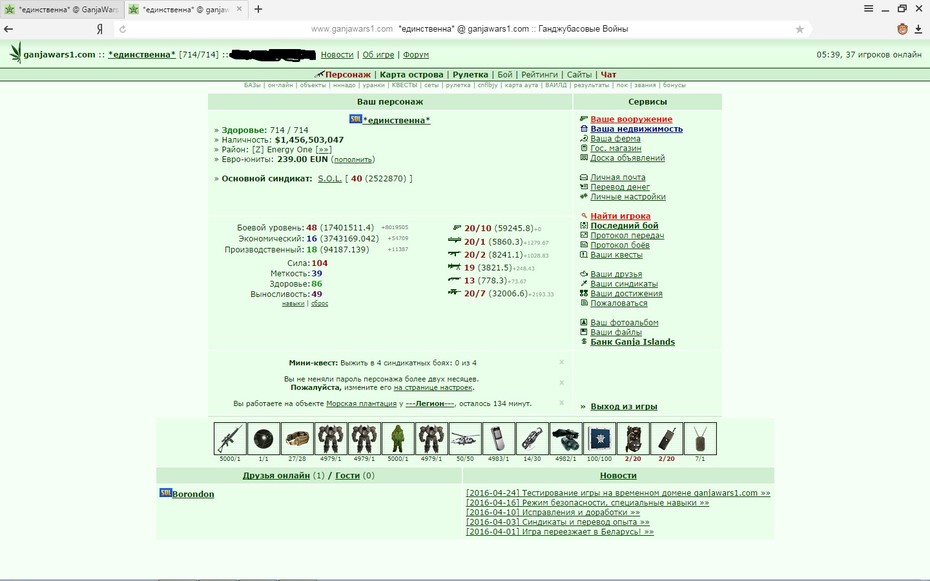Go back using browser back arrow

[x=9, y=29]
